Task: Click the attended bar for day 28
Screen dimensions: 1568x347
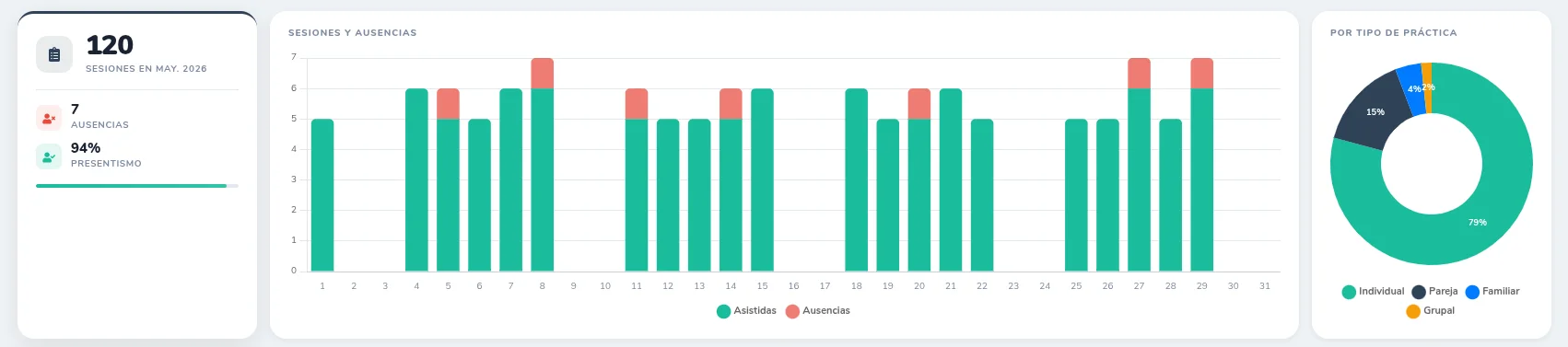Action: [x=1171, y=195]
